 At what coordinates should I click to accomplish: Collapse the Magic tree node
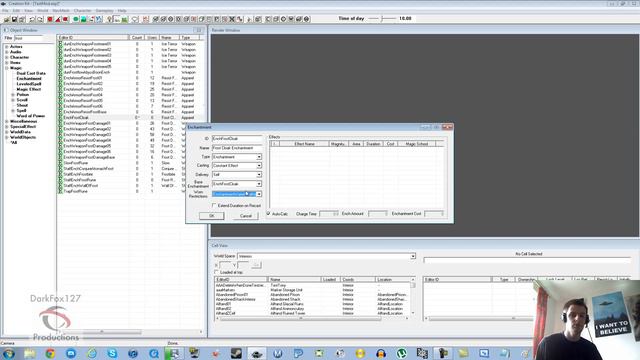(x=7, y=68)
